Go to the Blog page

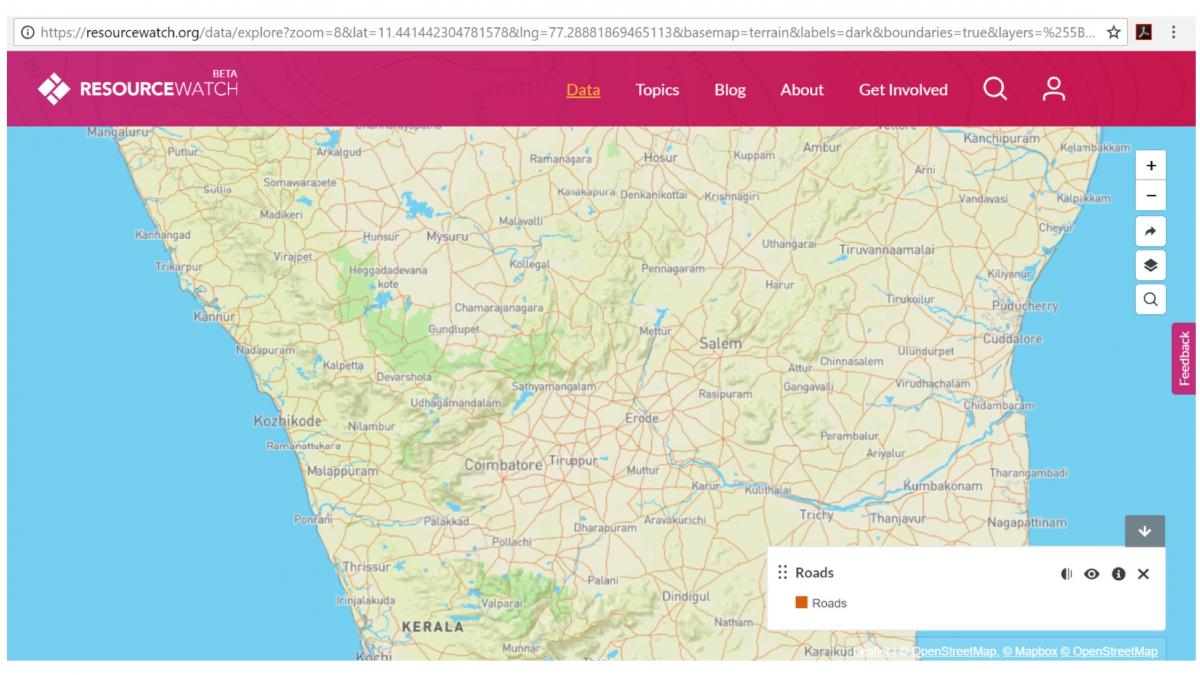tap(730, 90)
